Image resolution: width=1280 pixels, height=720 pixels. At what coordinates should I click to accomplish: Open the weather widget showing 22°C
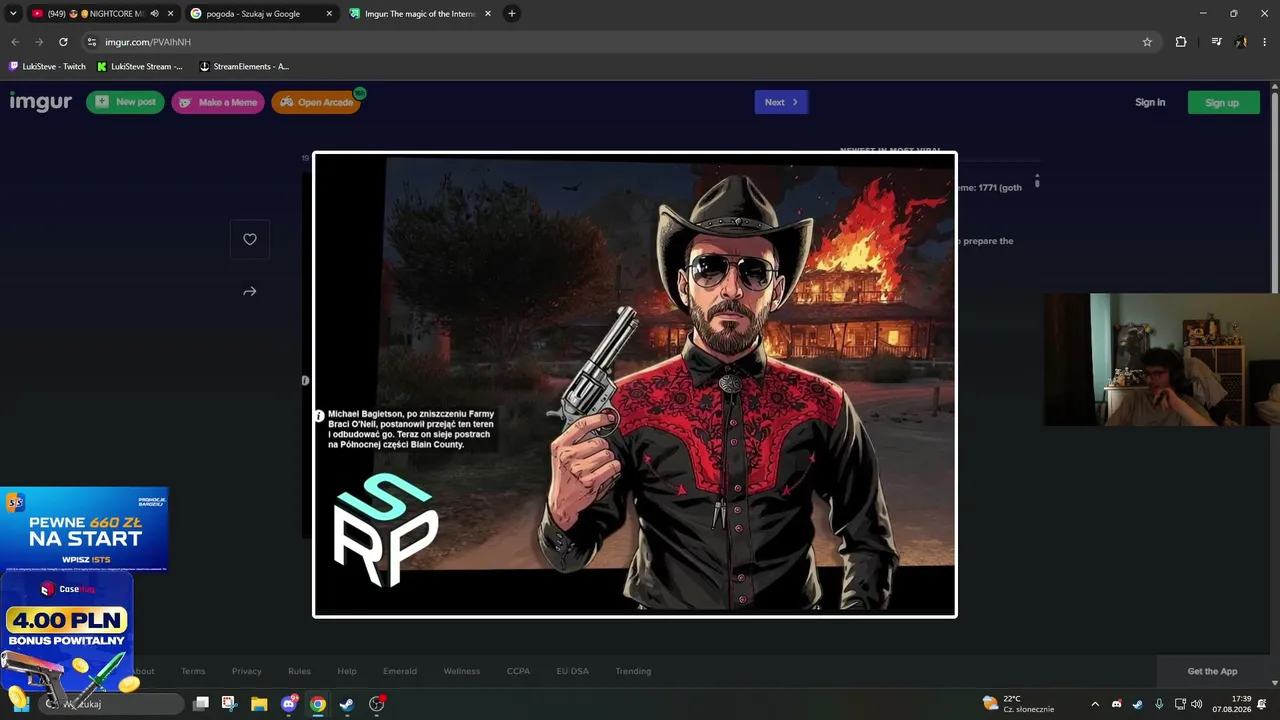[1018, 704]
